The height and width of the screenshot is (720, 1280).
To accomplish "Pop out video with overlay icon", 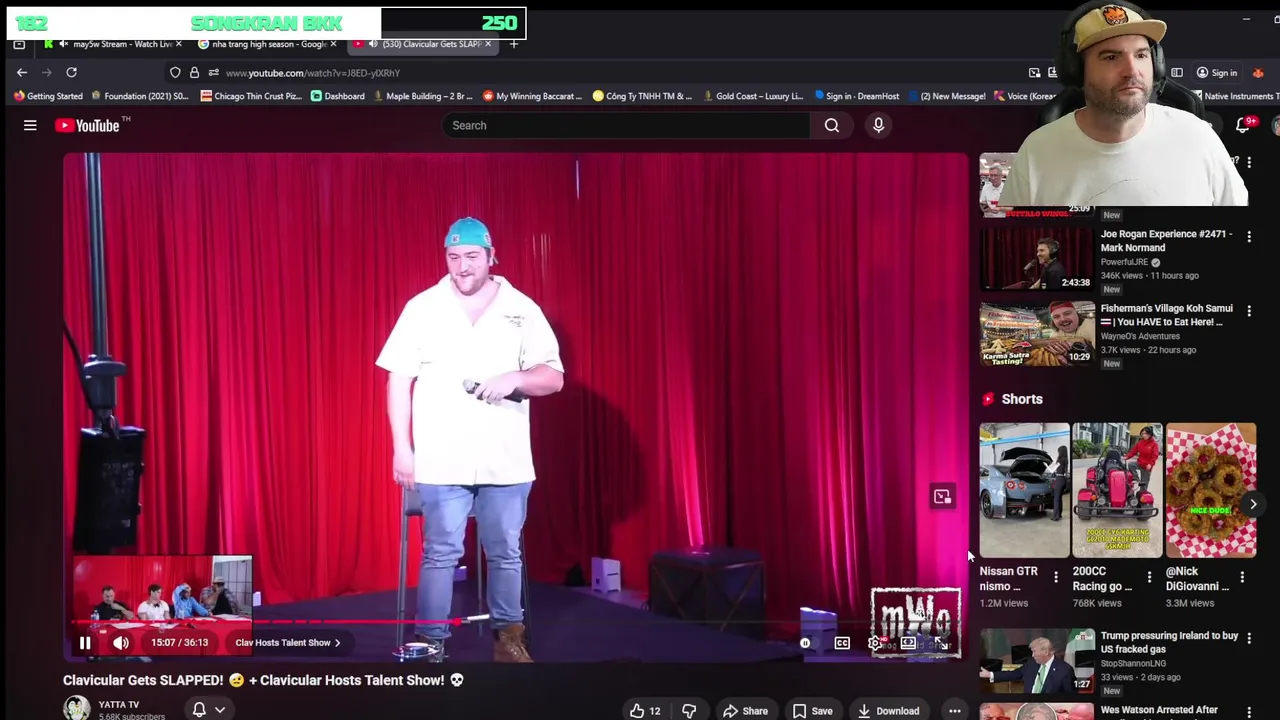I will (x=942, y=497).
